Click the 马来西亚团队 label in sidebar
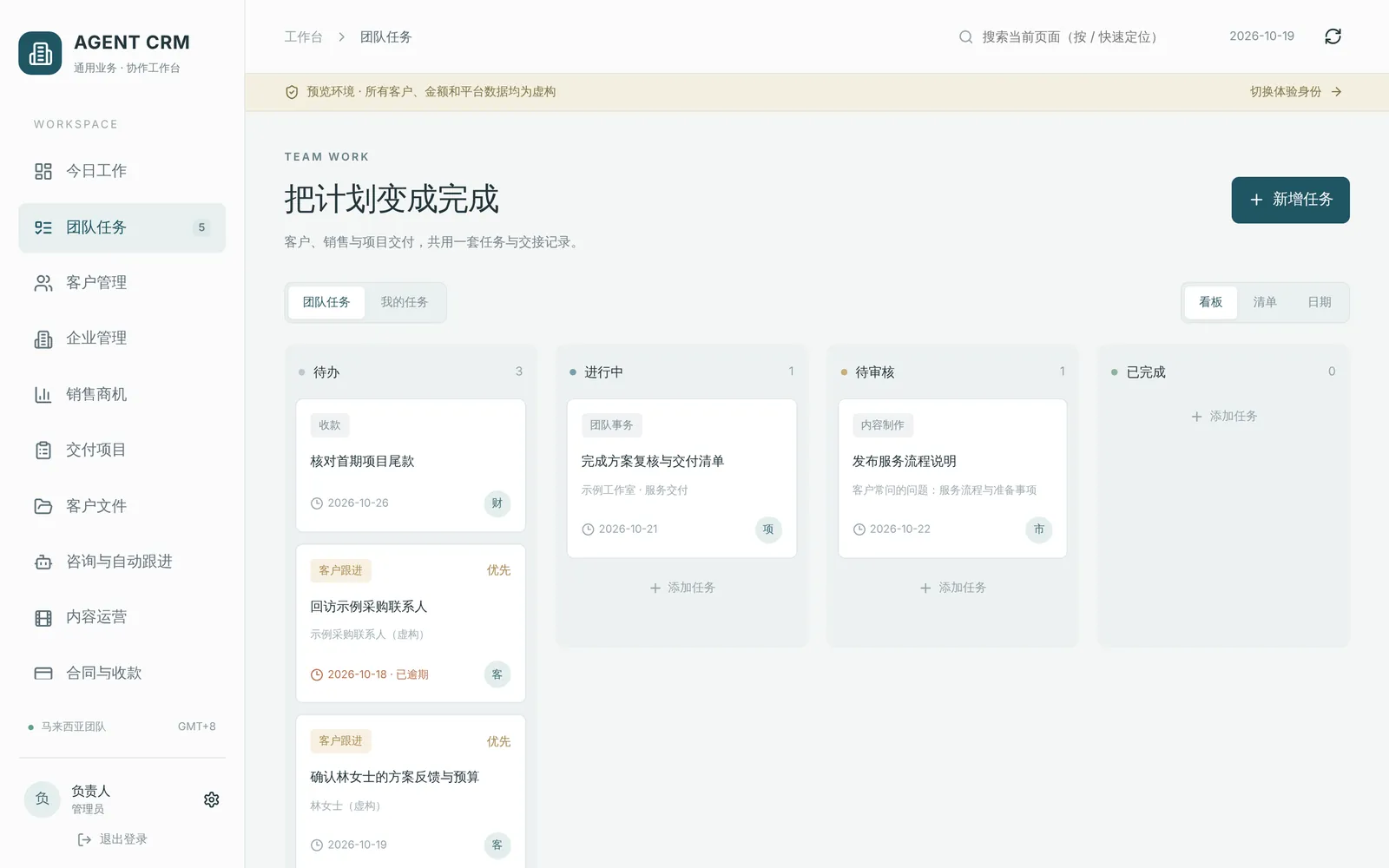The height and width of the screenshot is (868, 1389). 73,727
